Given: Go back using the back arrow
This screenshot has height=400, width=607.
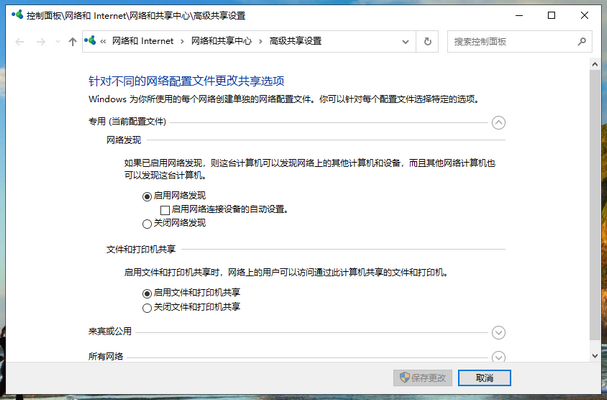Looking at the screenshot, I should pyautogui.click(x=18, y=42).
